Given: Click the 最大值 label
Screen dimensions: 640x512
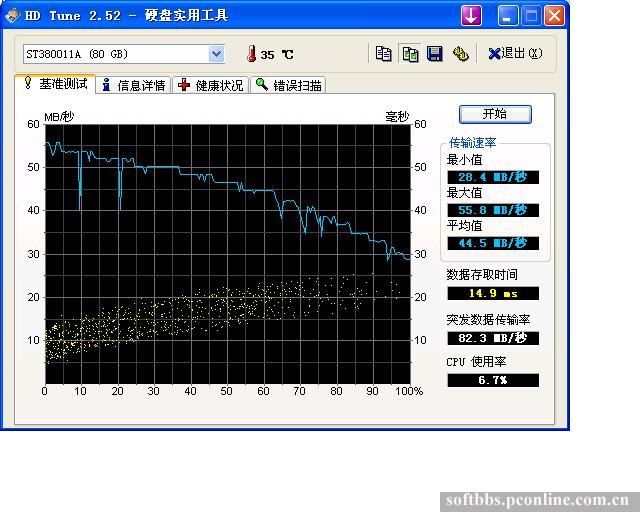Looking at the screenshot, I should click(464, 193).
